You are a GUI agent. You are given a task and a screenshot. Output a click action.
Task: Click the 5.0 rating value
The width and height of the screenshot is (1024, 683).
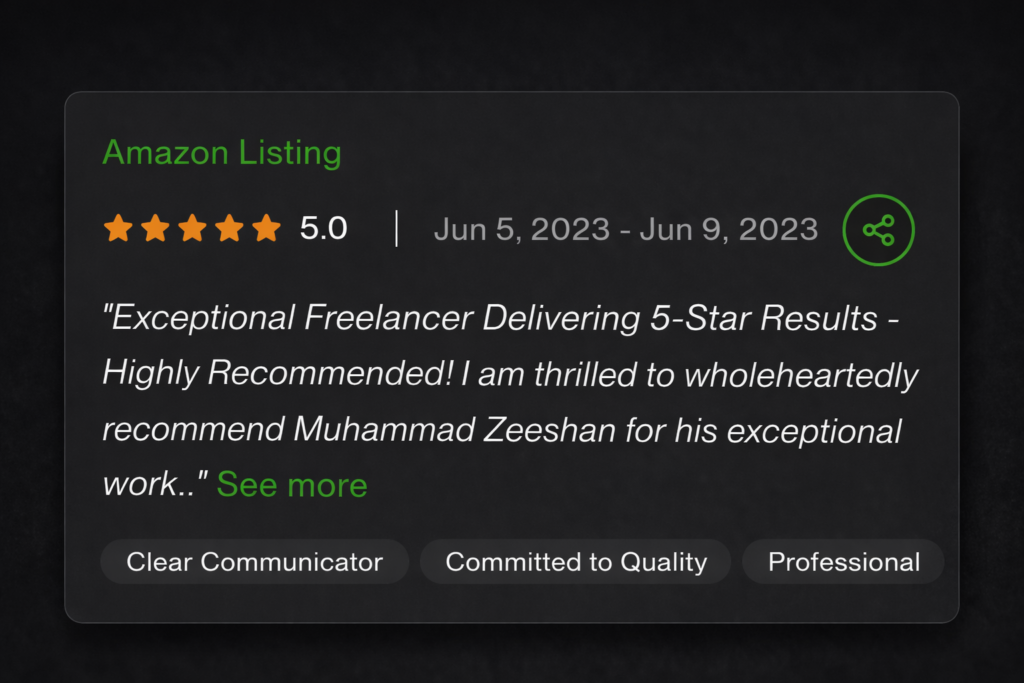click(x=323, y=229)
